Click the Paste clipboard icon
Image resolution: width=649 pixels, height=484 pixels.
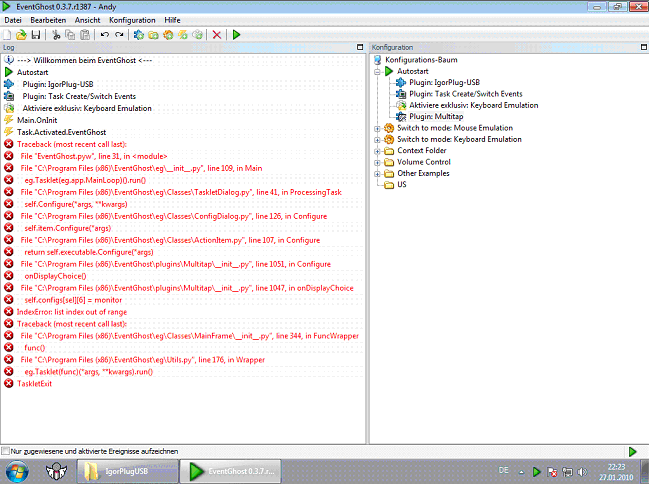[85, 35]
